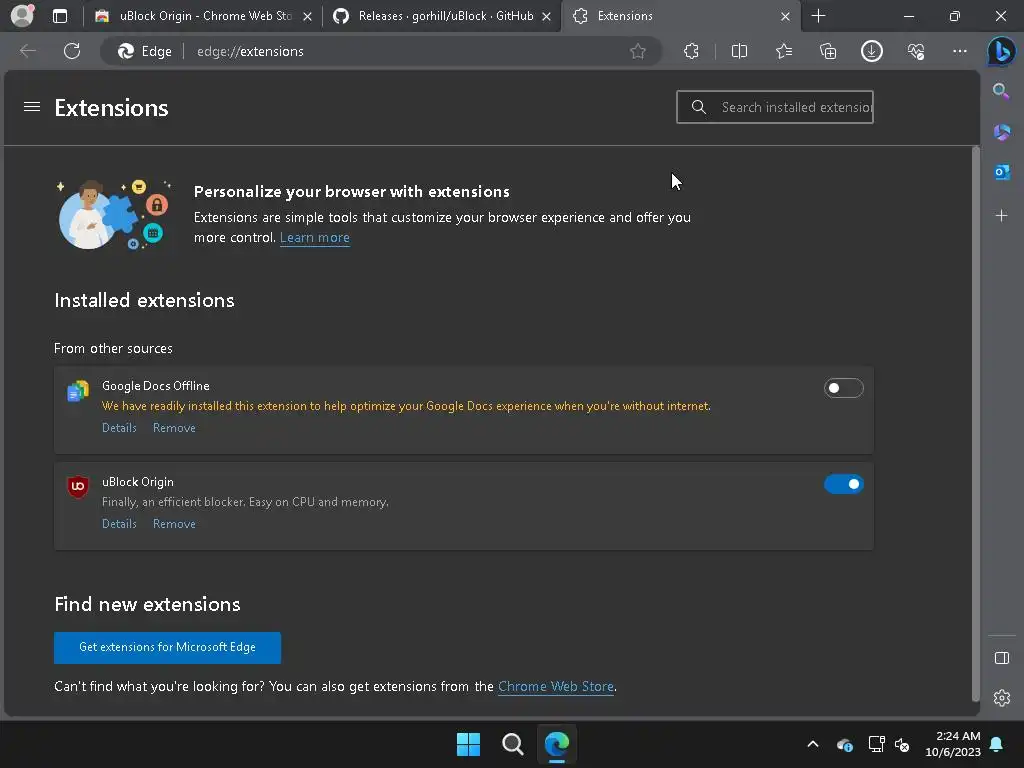The height and width of the screenshot is (768, 1024).
Task: Open the sidebar Search icon
Action: coord(1001,91)
